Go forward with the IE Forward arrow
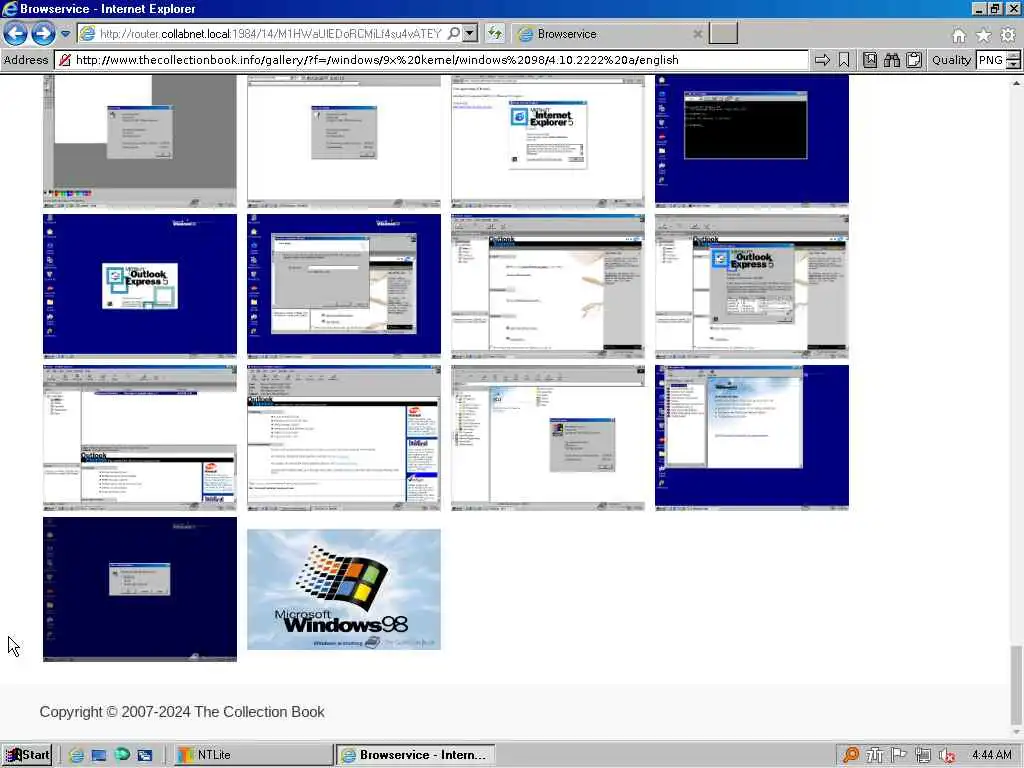The height and width of the screenshot is (768, 1024). pyautogui.click(x=43, y=33)
